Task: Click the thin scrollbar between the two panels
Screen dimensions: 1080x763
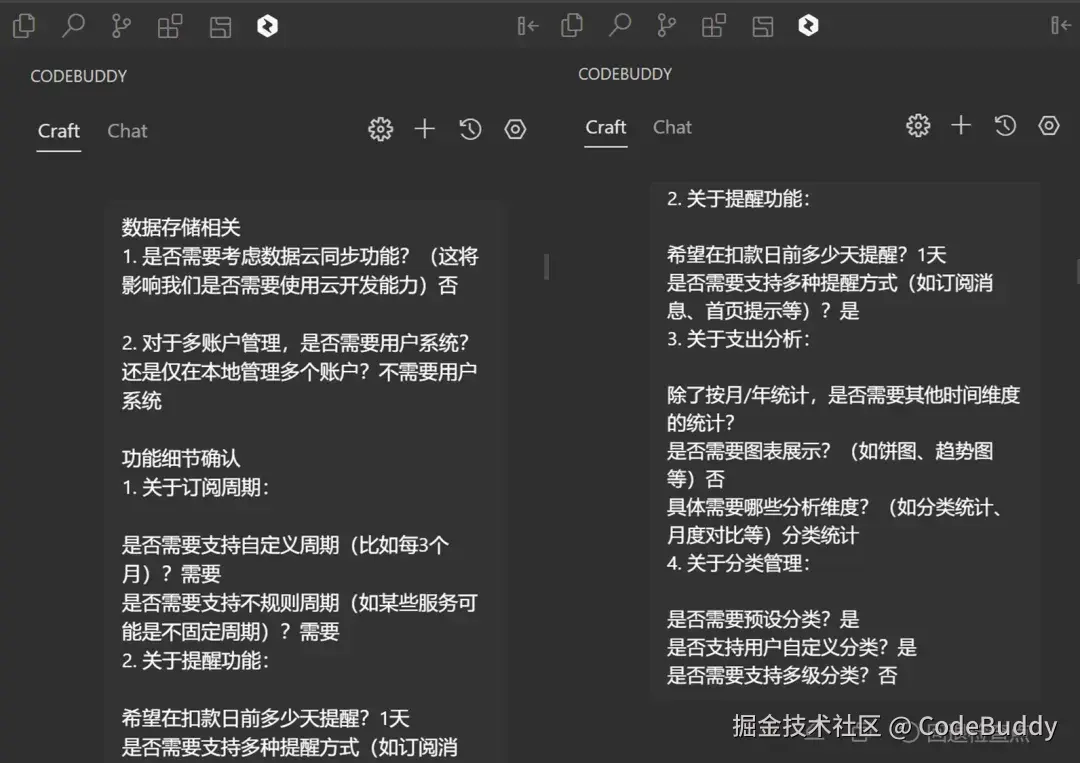Action: click(x=545, y=267)
